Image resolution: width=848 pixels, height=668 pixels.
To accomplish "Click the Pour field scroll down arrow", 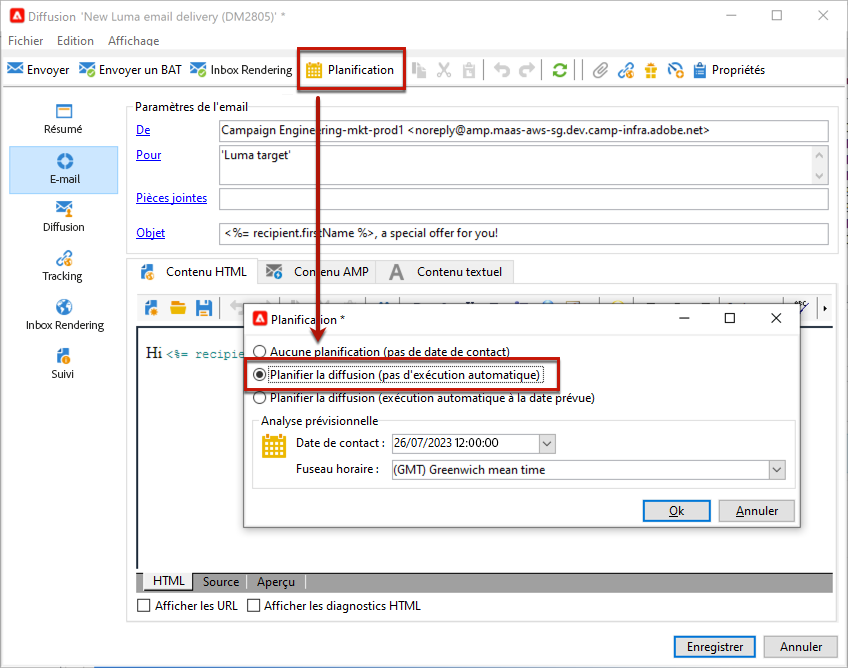I will [x=819, y=176].
